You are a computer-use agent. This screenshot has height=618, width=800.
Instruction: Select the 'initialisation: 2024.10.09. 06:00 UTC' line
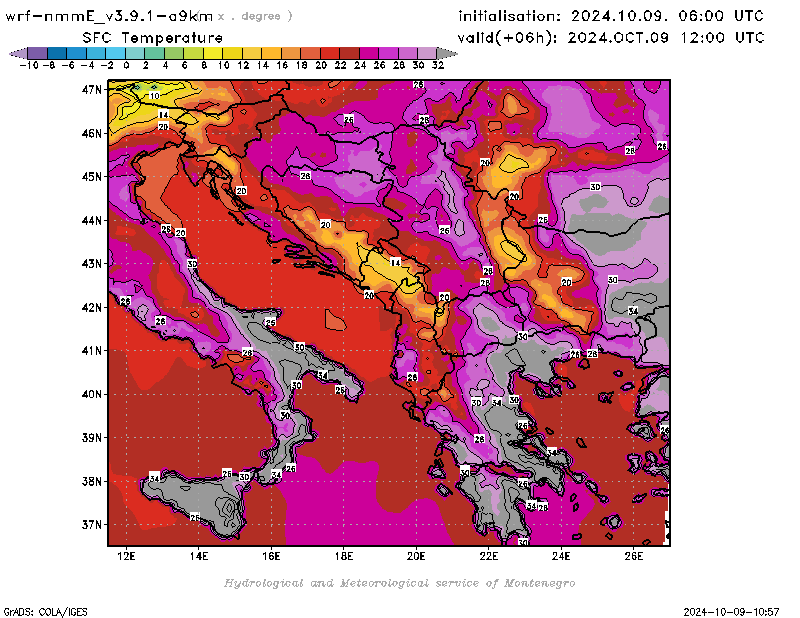[x=611, y=16]
